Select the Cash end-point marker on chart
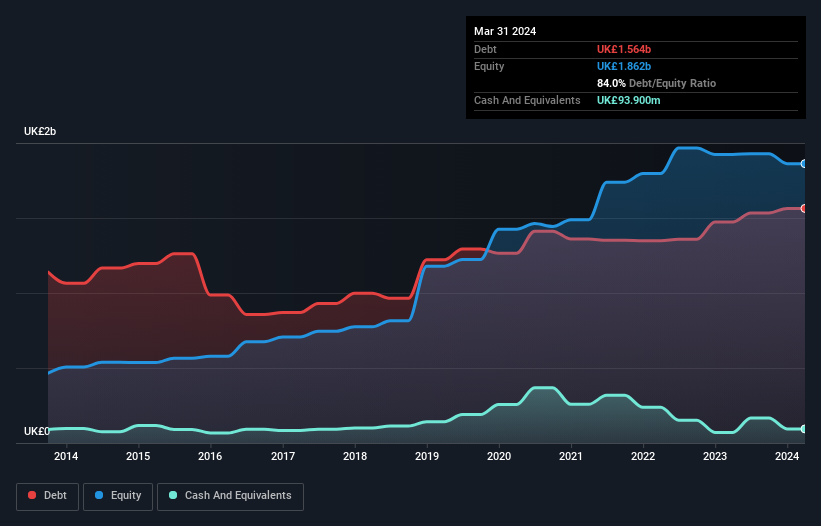The image size is (821, 526). coord(804,429)
